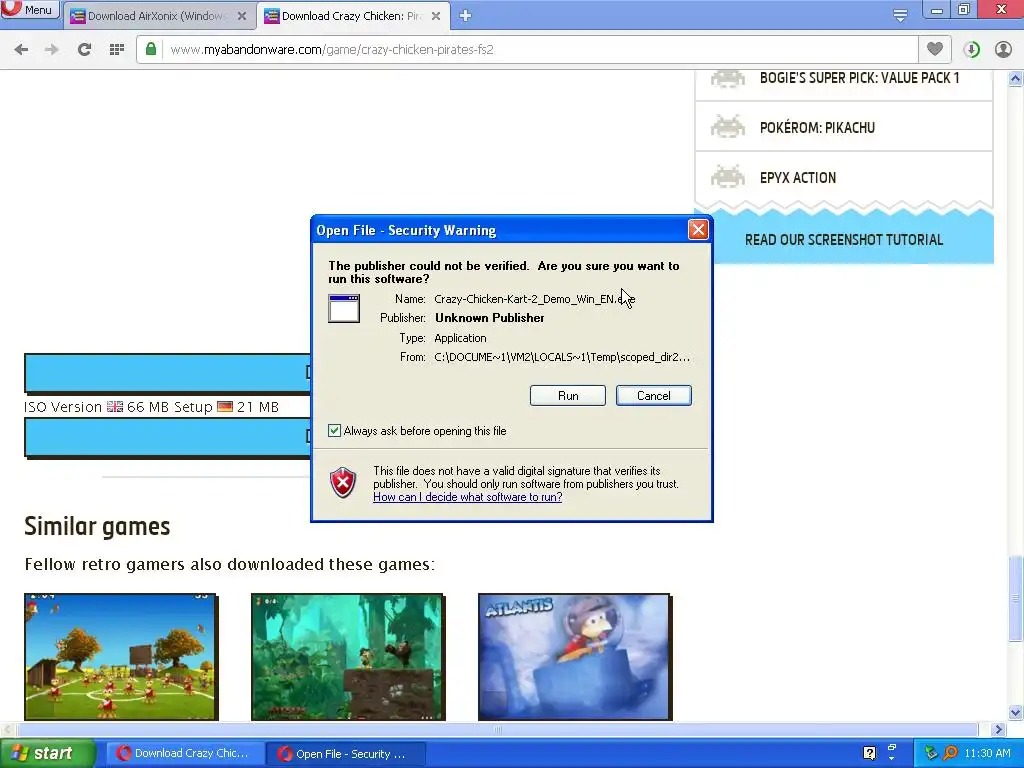Click the orange magnifier tray icon
1024x768 pixels.
(x=950, y=753)
